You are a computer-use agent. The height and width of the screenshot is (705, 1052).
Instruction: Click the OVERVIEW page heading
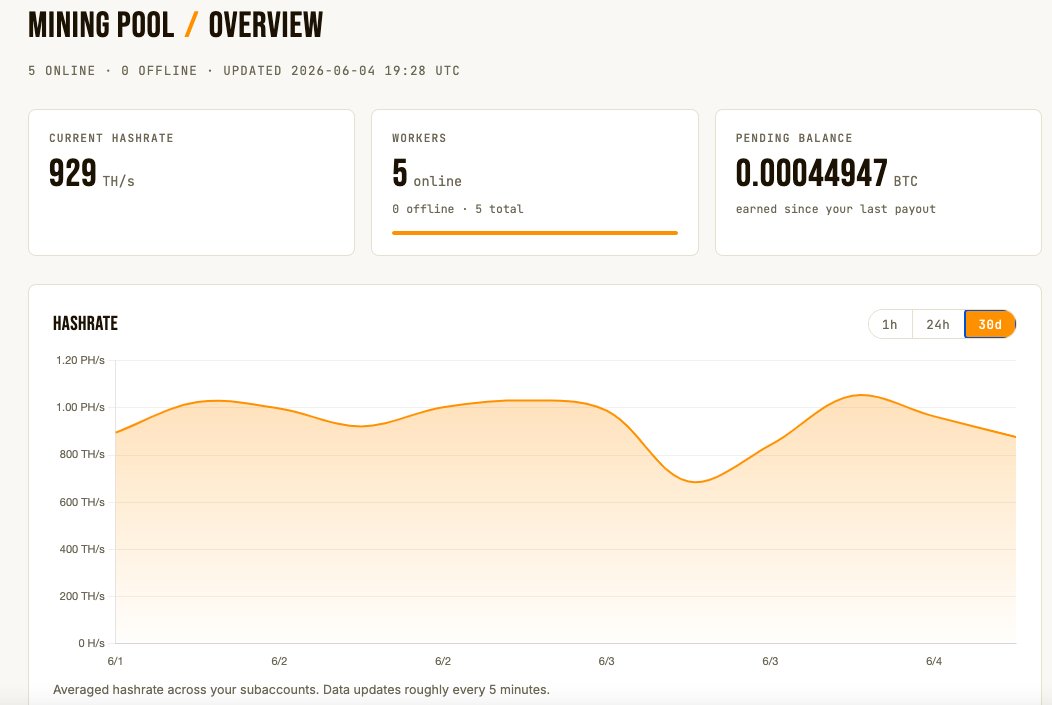pyautogui.click(x=266, y=25)
